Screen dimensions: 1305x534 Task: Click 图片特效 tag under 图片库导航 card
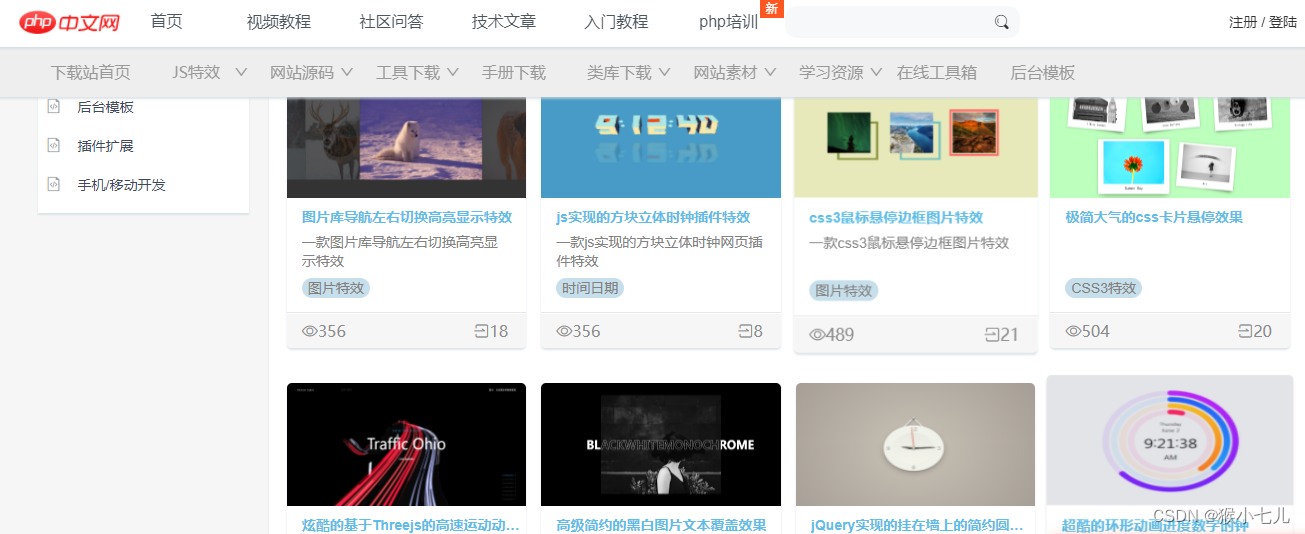point(336,288)
